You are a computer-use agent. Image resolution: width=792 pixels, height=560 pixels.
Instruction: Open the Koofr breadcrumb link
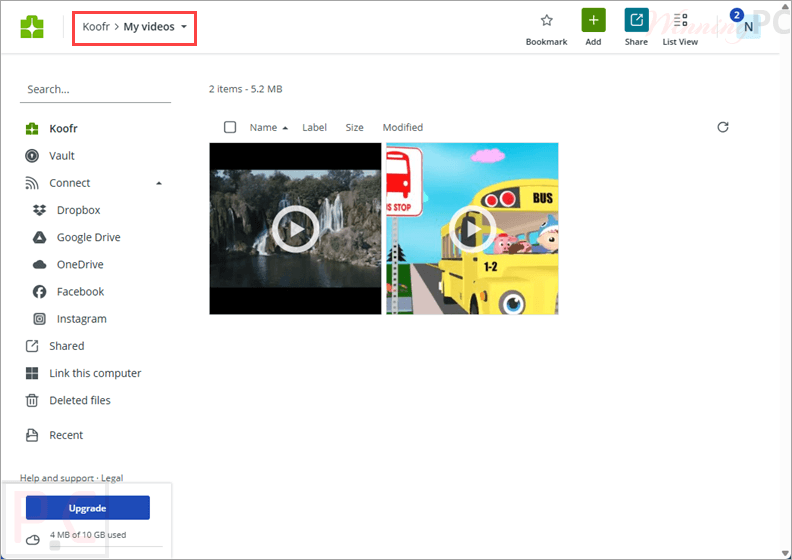tap(96, 27)
